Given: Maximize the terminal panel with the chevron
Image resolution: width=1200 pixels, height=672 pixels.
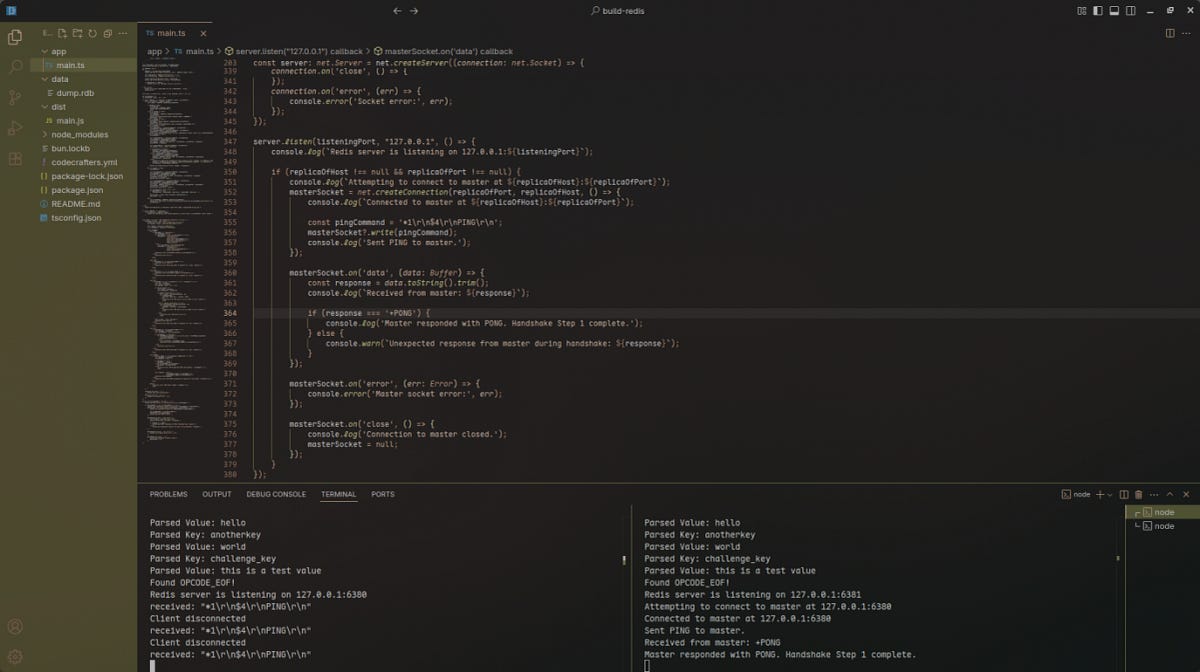Looking at the screenshot, I should 1170,493.
